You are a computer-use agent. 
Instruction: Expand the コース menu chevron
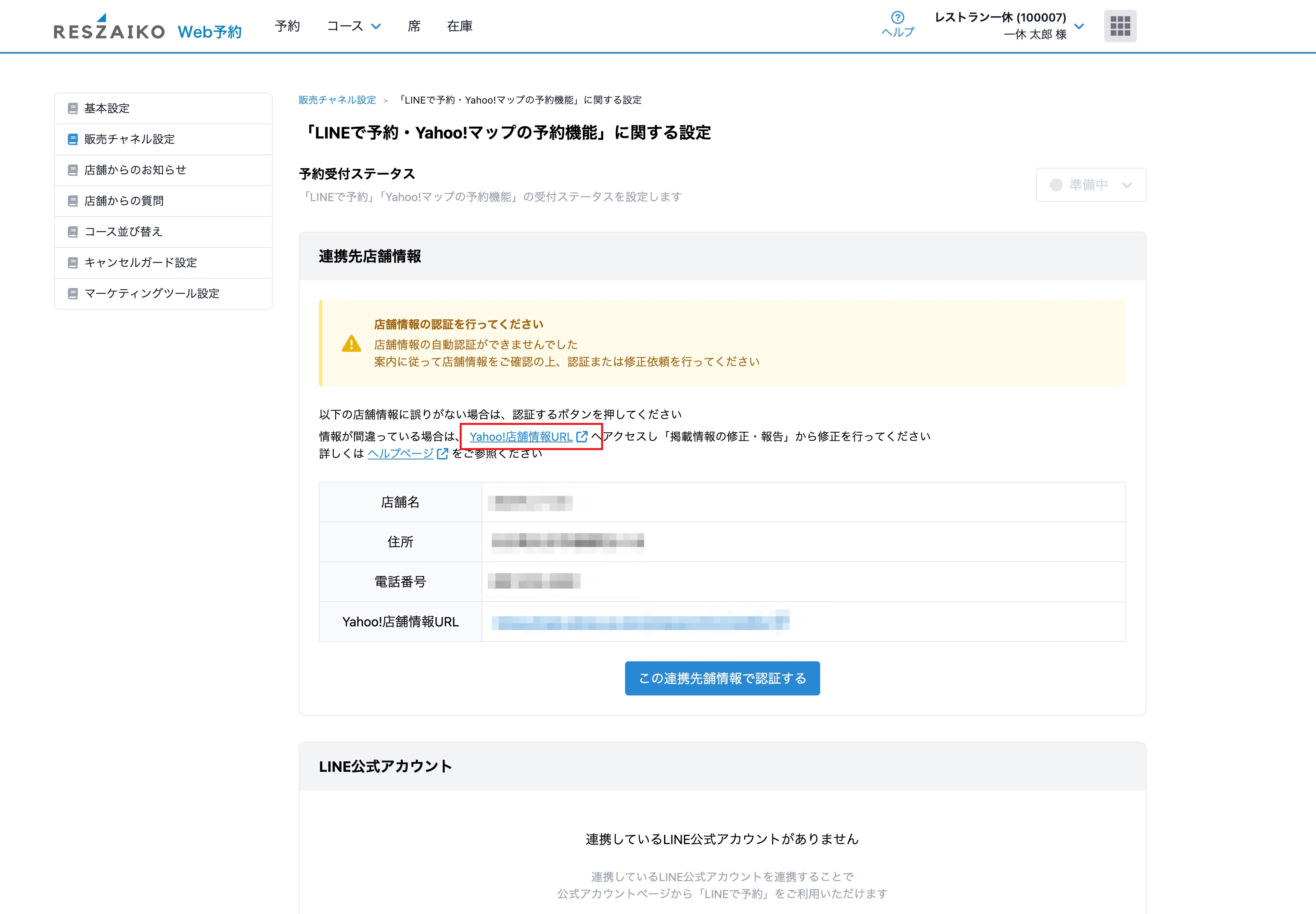(x=376, y=26)
